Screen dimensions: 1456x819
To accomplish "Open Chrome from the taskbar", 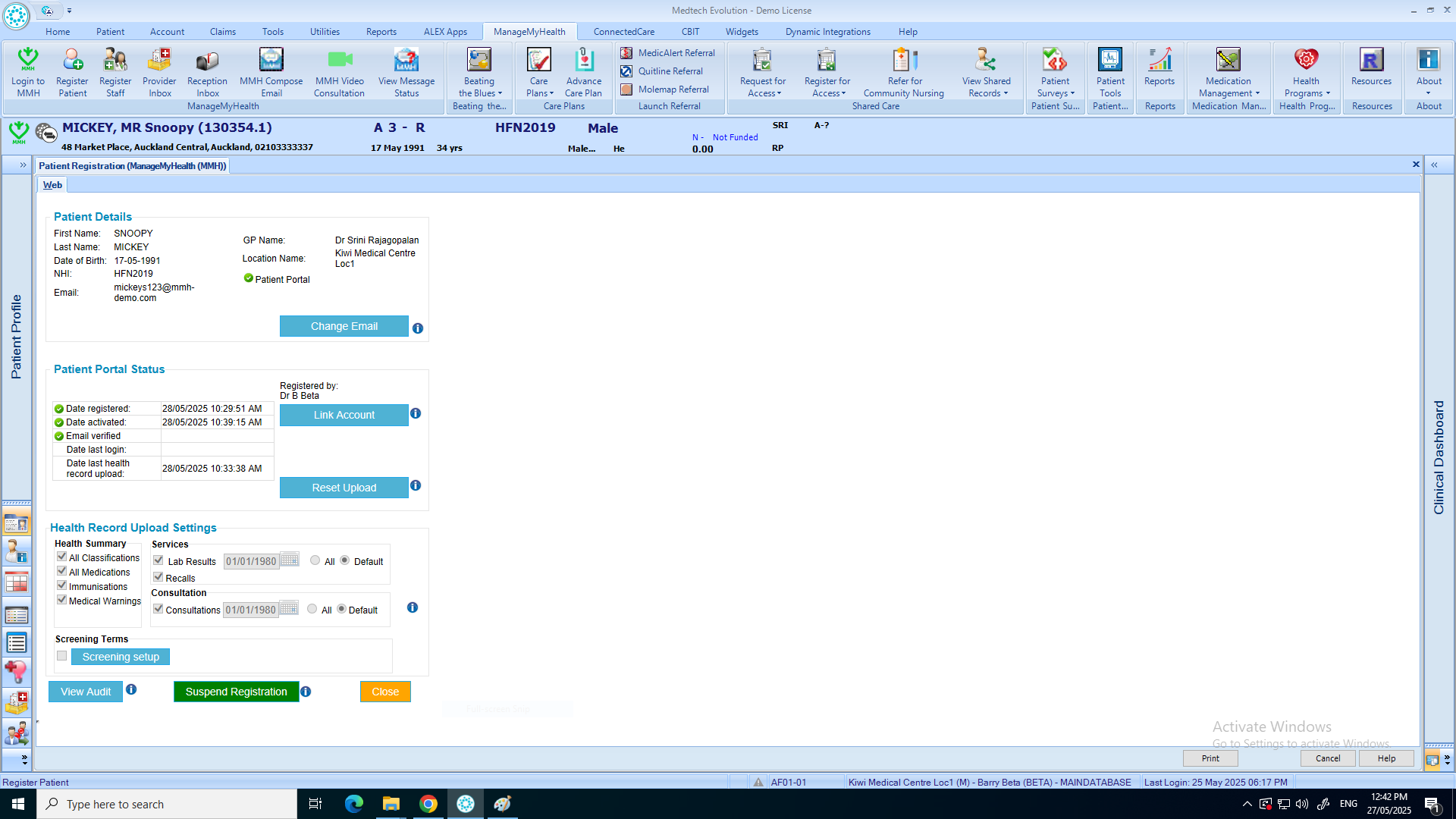I will [x=428, y=804].
